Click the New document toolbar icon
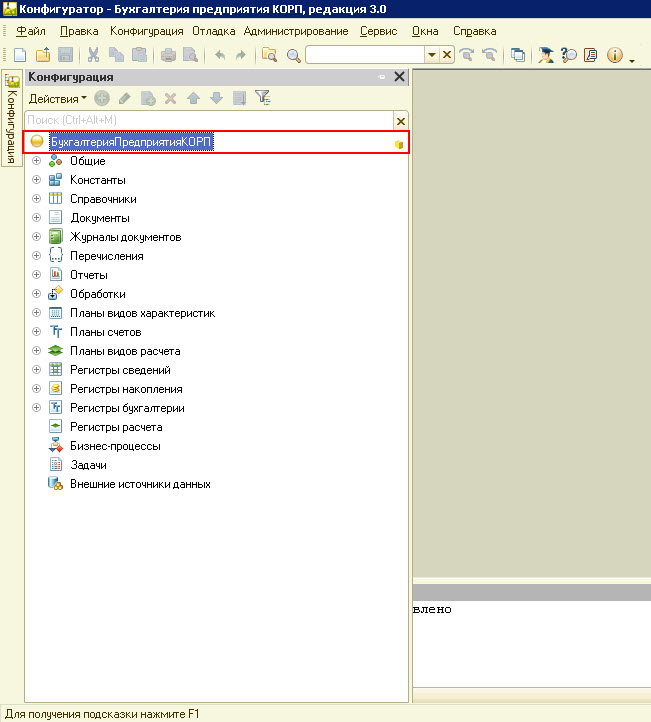The image size is (651, 722). pos(20,55)
